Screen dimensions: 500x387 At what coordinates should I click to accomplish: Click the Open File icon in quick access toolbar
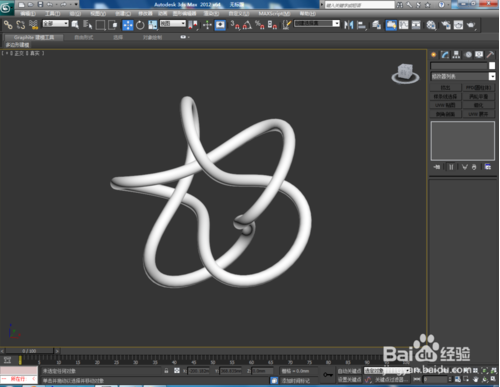[30, 4]
